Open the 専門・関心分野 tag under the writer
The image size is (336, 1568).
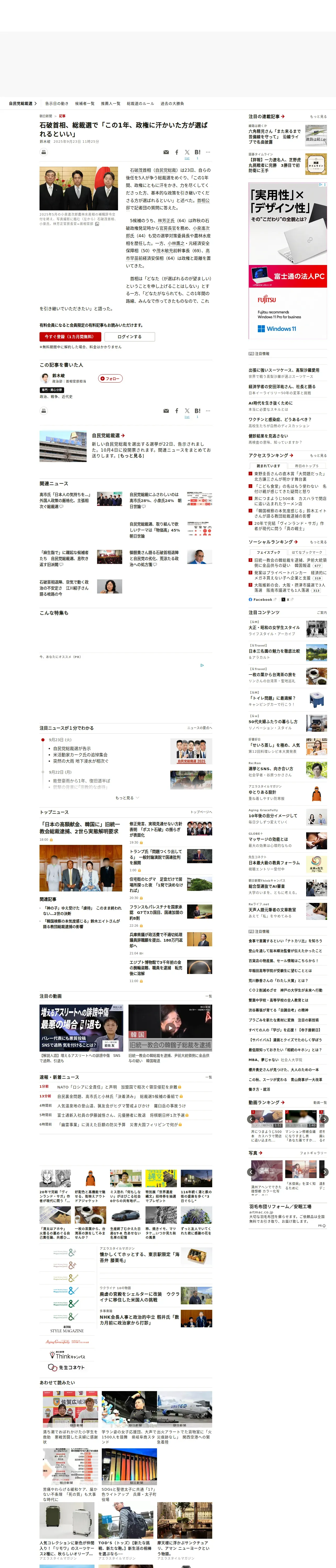tap(51, 390)
